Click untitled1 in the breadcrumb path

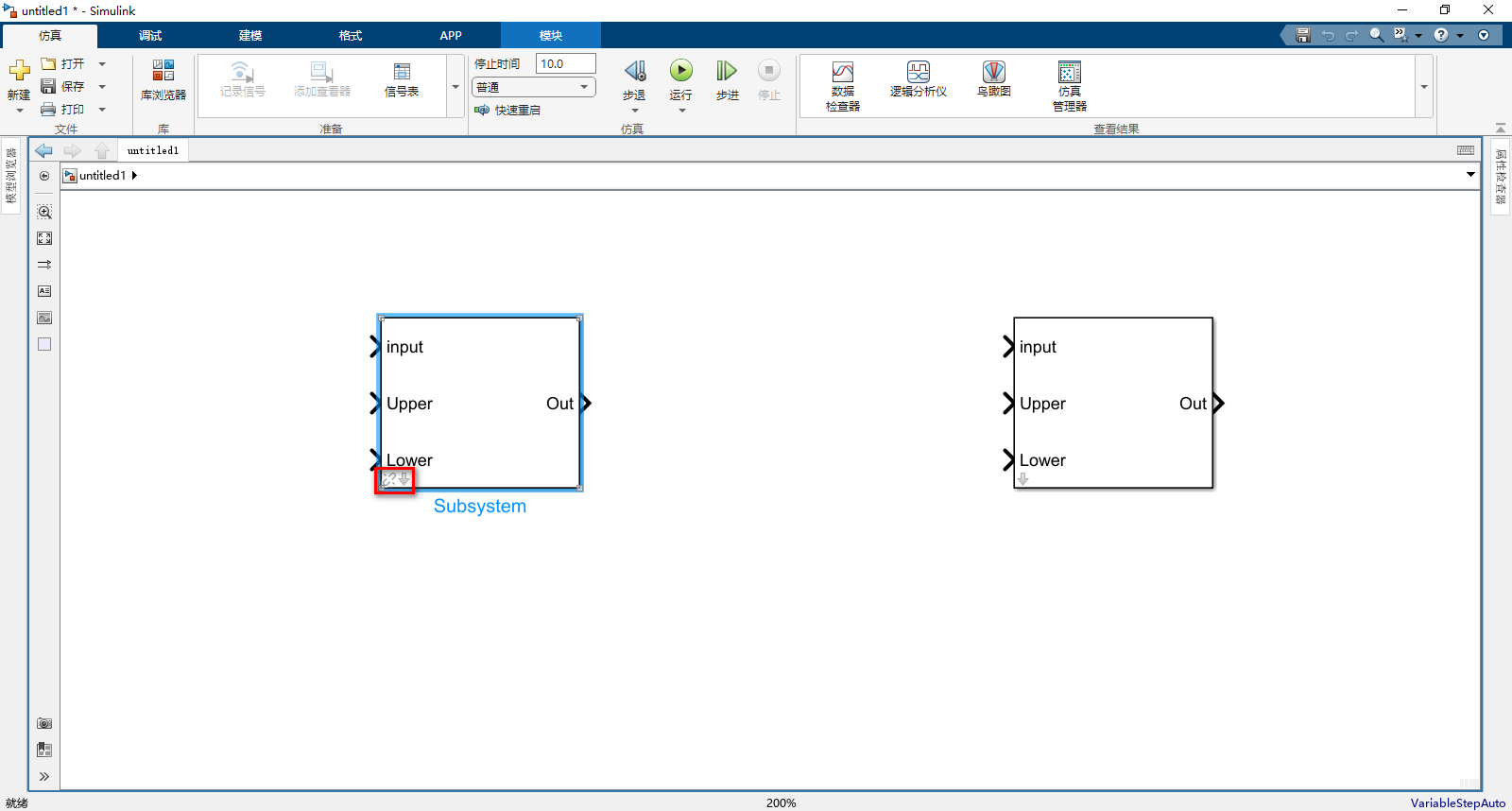[102, 176]
